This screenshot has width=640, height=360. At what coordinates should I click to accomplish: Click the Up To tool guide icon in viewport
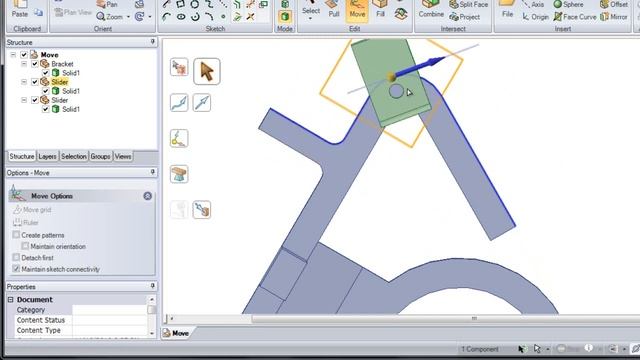tap(202, 210)
